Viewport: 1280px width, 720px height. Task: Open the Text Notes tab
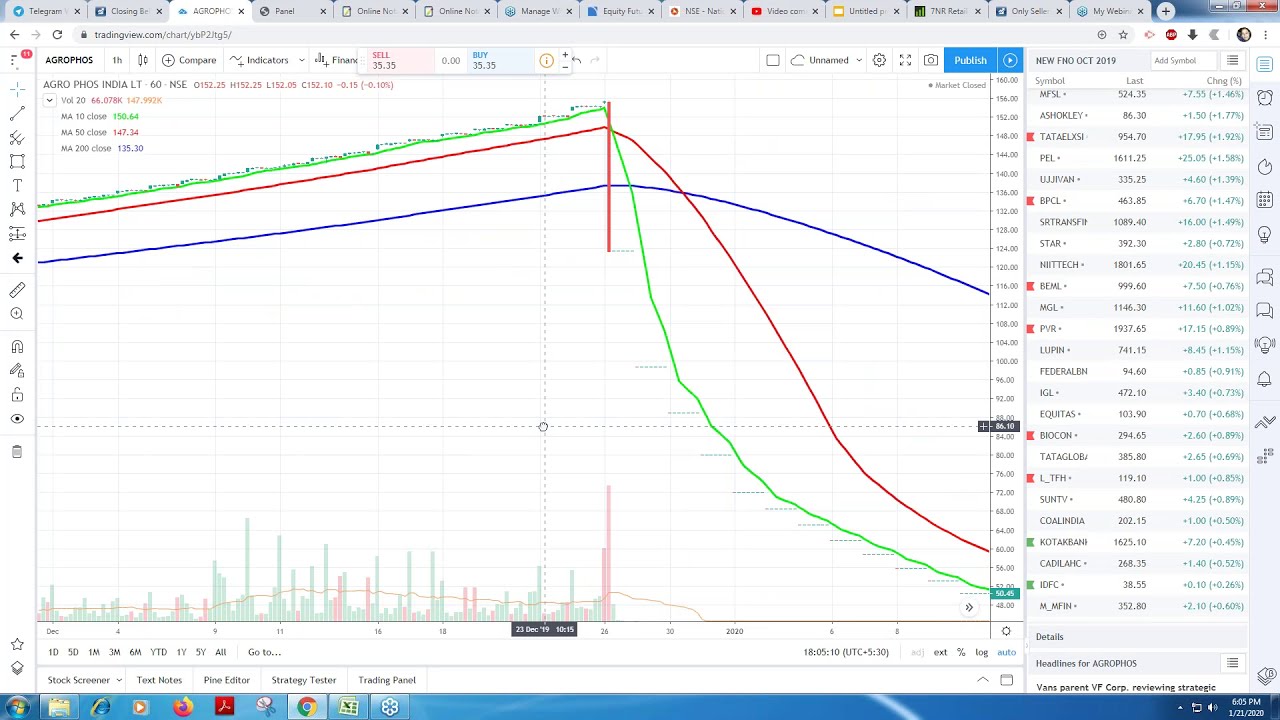159,680
